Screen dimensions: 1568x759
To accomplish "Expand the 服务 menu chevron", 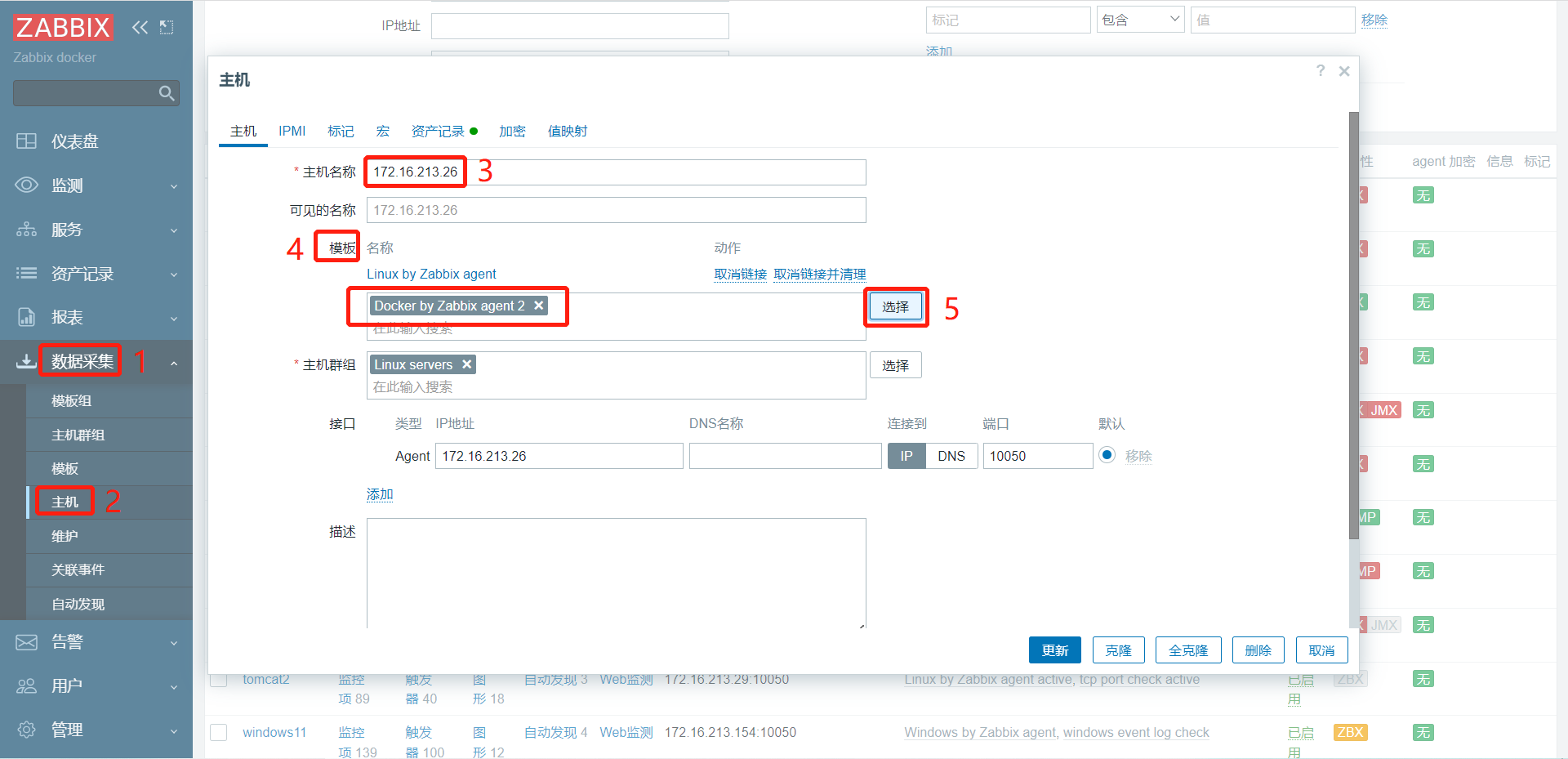I will tap(174, 230).
